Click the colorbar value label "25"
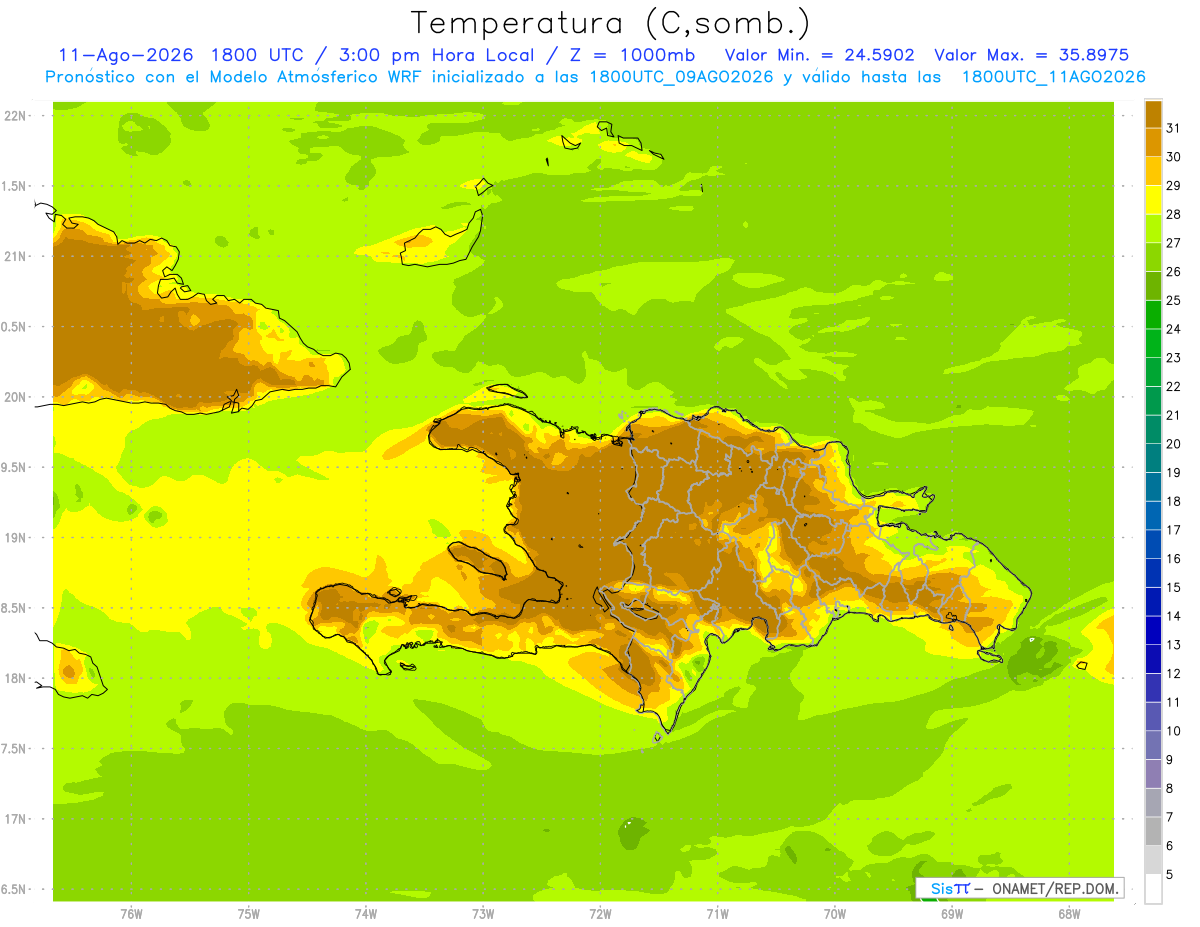Screen dimensions: 1200x927 click(x=1174, y=300)
